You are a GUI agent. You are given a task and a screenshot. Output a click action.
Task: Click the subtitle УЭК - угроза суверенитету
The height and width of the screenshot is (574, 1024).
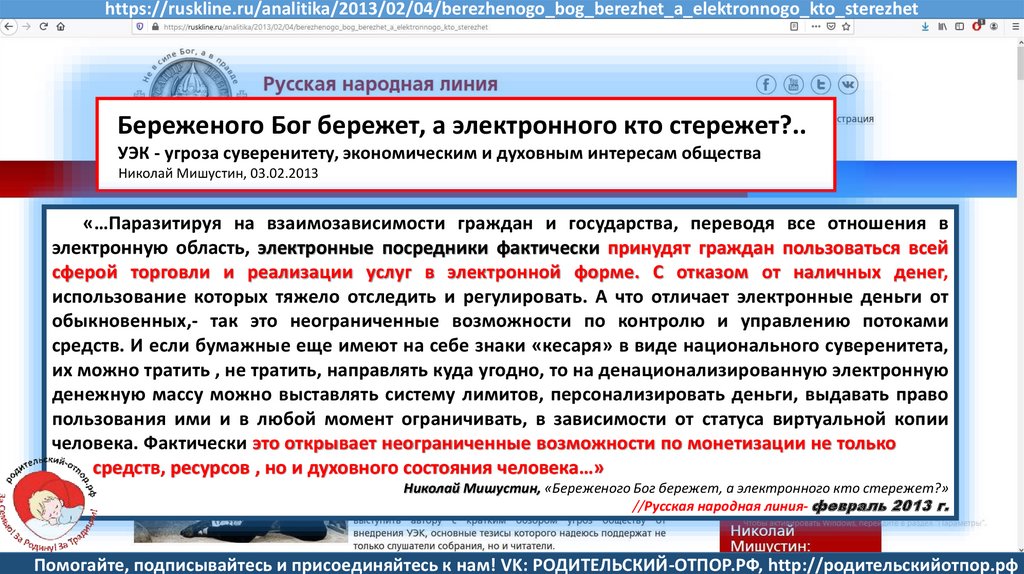tap(439, 153)
